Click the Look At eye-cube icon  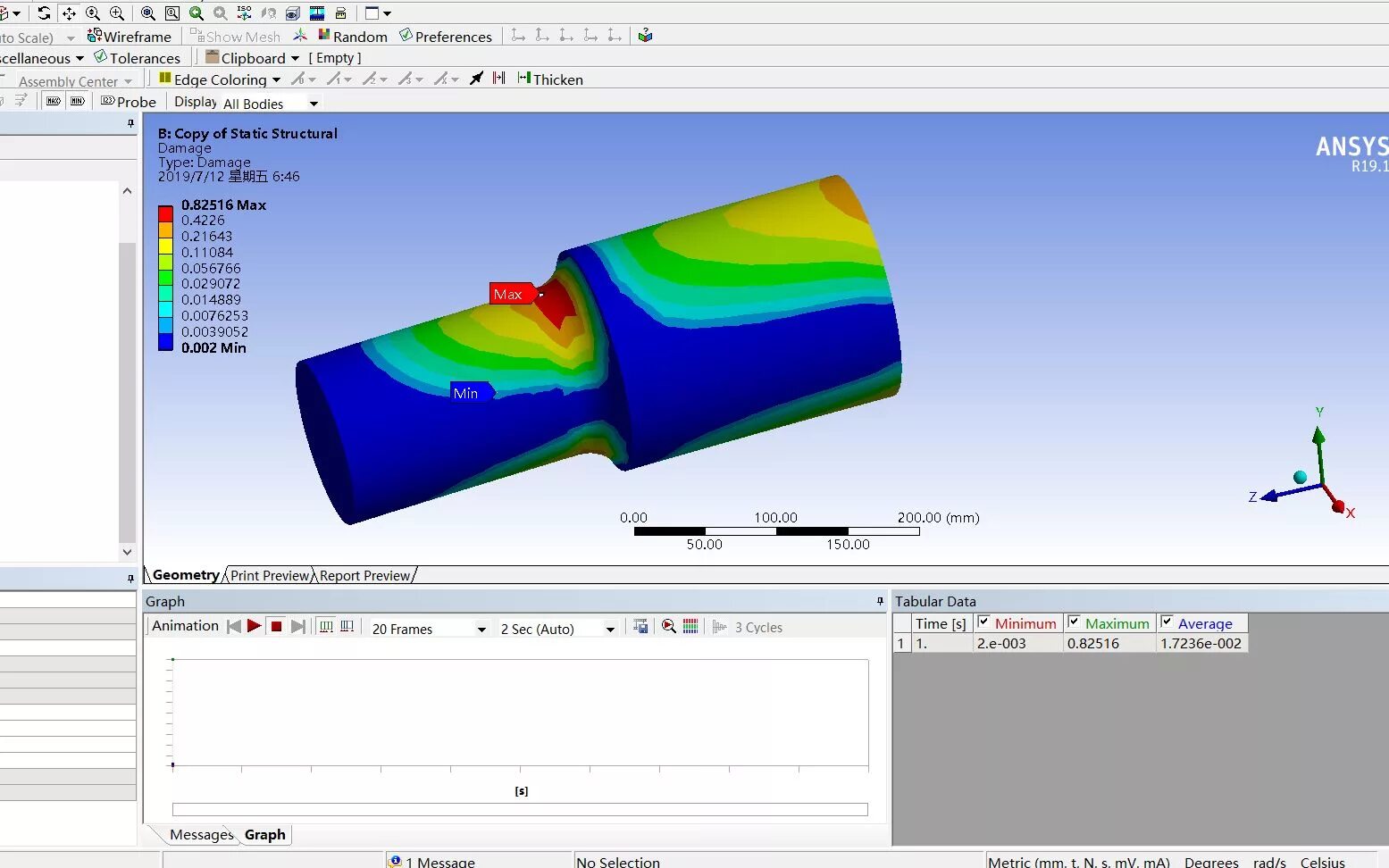coord(292,13)
